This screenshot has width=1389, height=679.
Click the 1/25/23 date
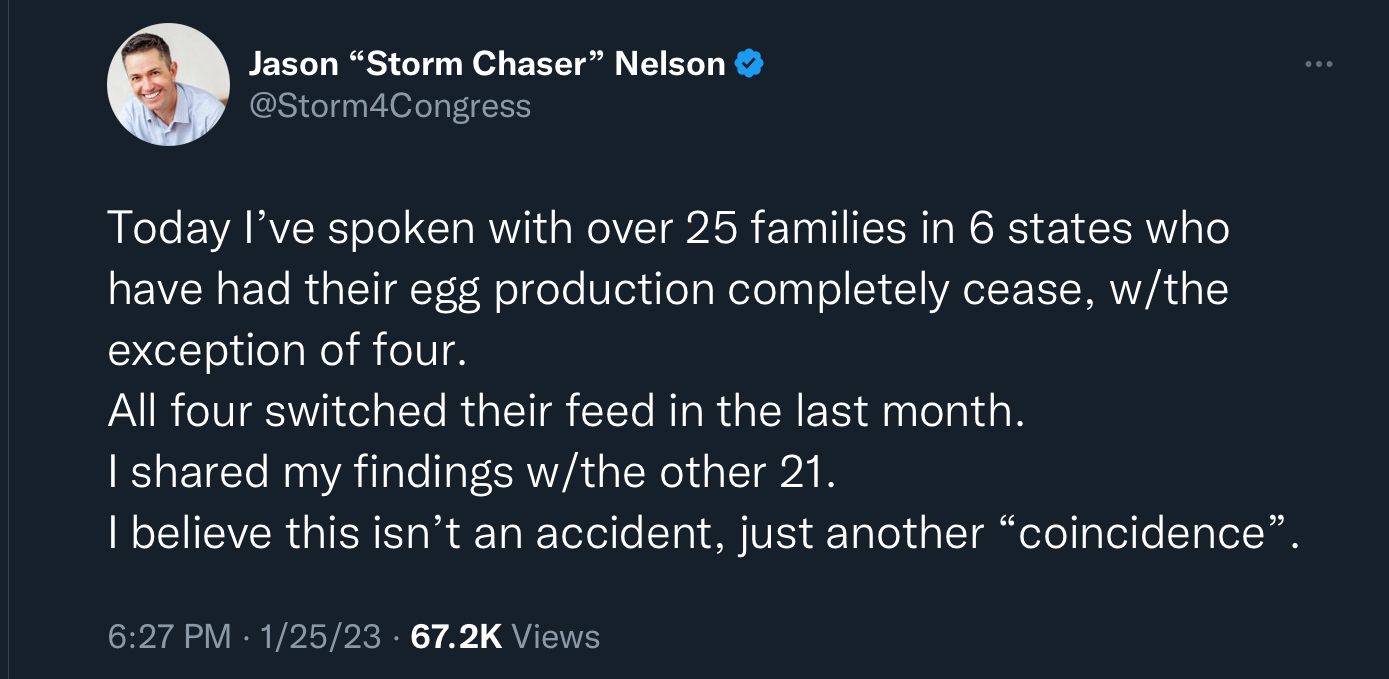coord(320,637)
